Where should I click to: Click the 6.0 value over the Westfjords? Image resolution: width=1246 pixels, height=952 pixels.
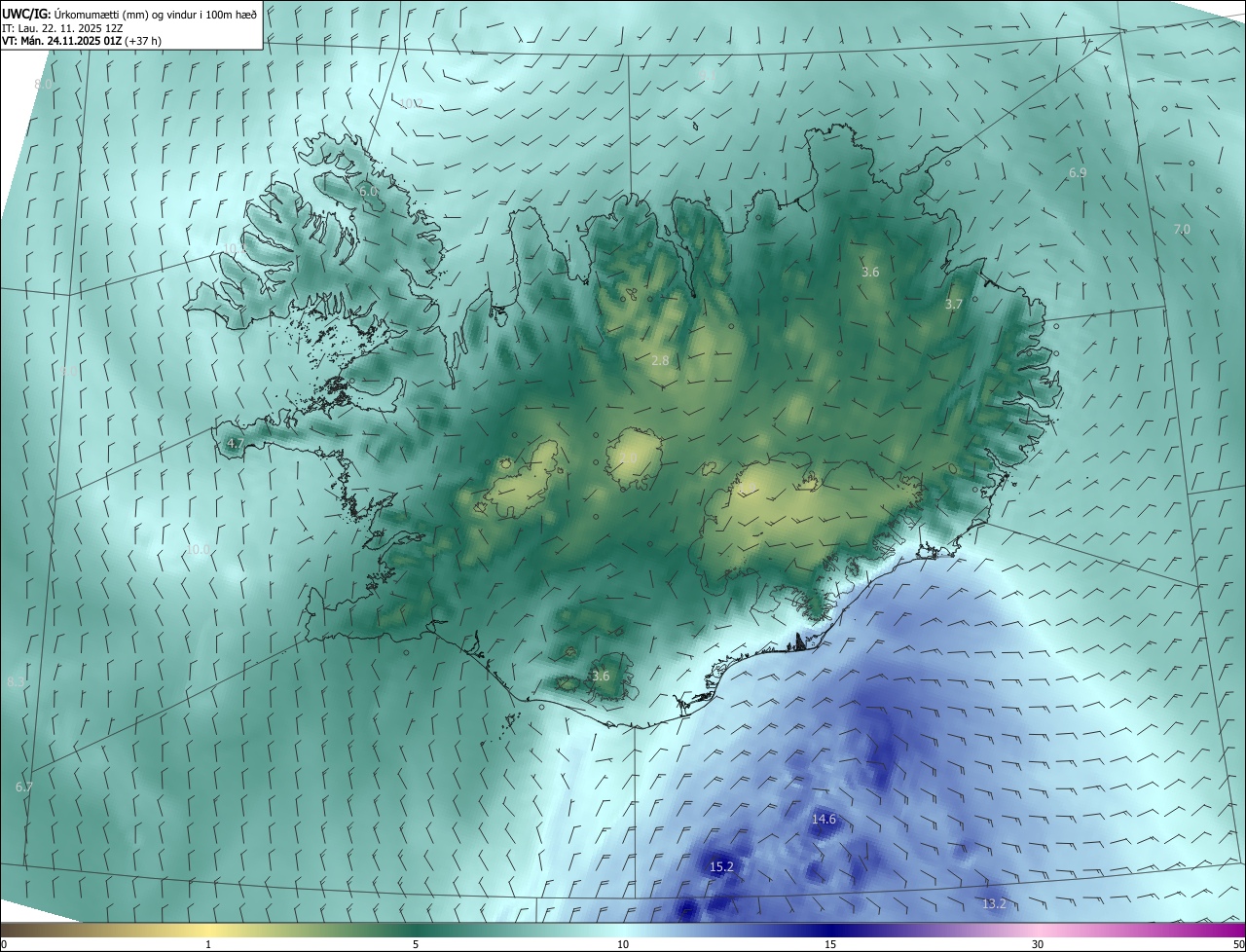click(x=368, y=192)
